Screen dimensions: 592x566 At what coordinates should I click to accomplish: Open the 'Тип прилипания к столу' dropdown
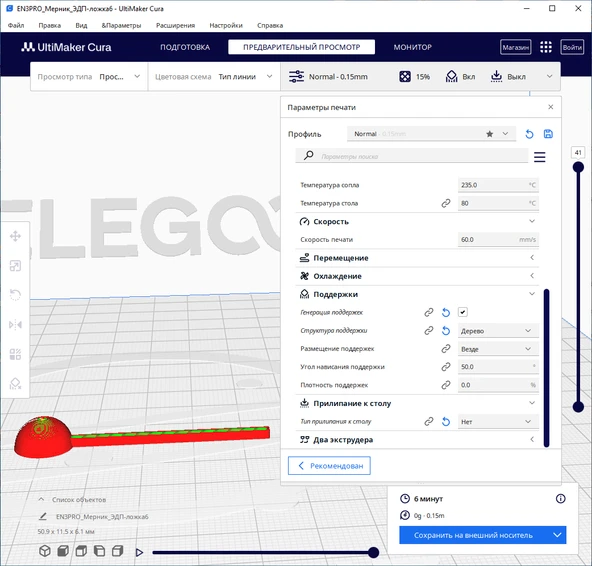pos(498,422)
